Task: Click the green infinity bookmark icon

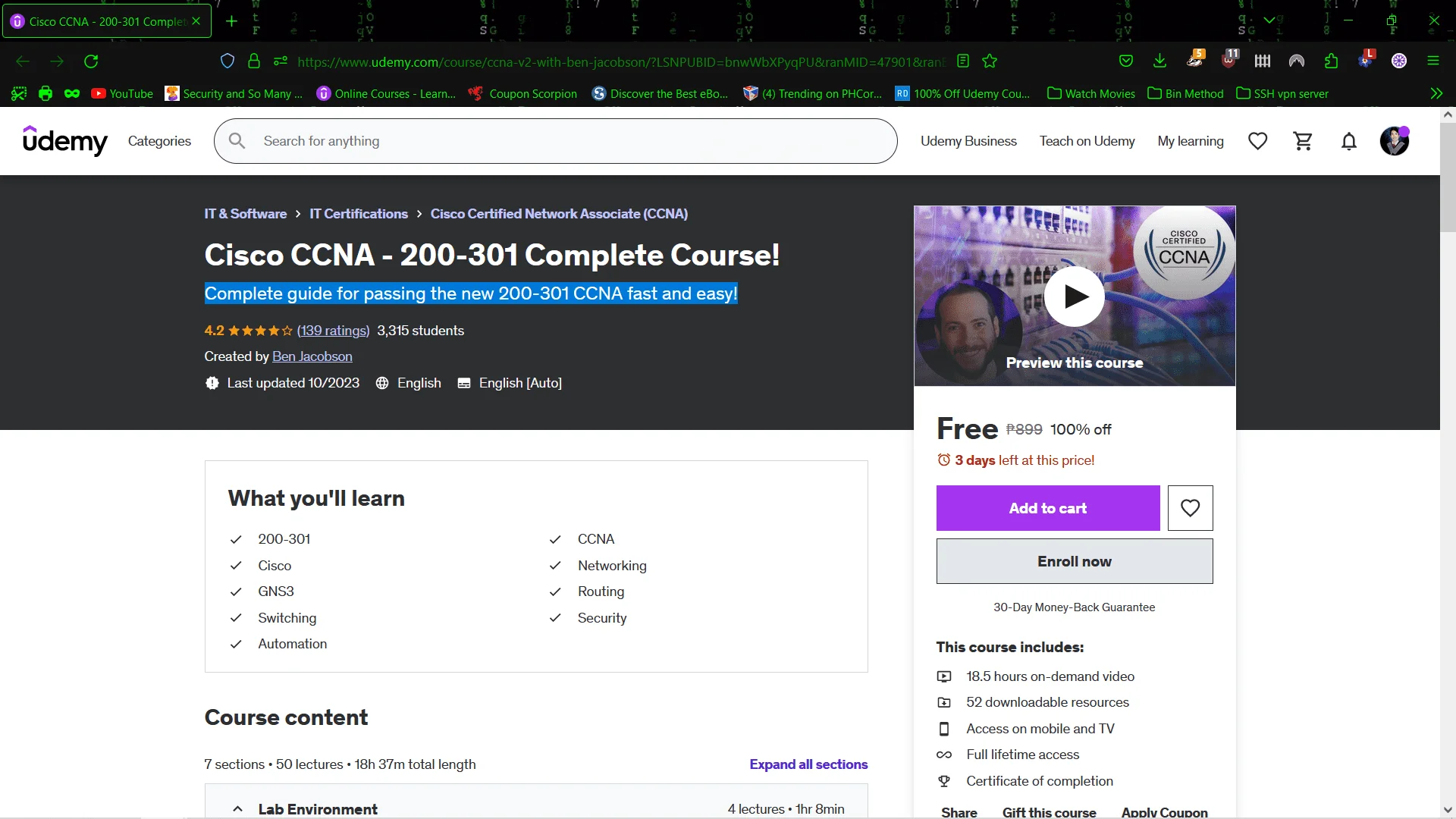Action: pyautogui.click(x=72, y=93)
